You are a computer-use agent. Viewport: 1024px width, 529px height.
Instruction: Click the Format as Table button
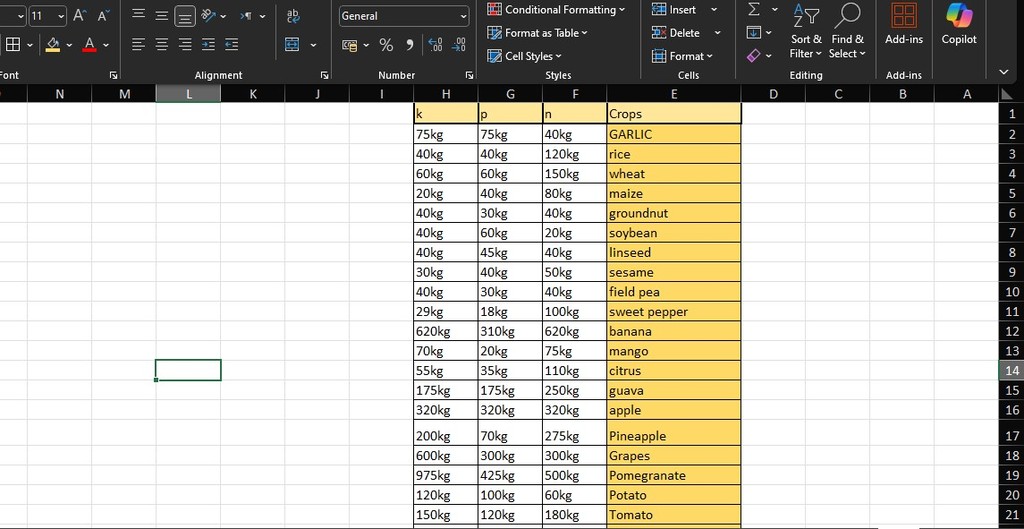pyautogui.click(x=538, y=33)
